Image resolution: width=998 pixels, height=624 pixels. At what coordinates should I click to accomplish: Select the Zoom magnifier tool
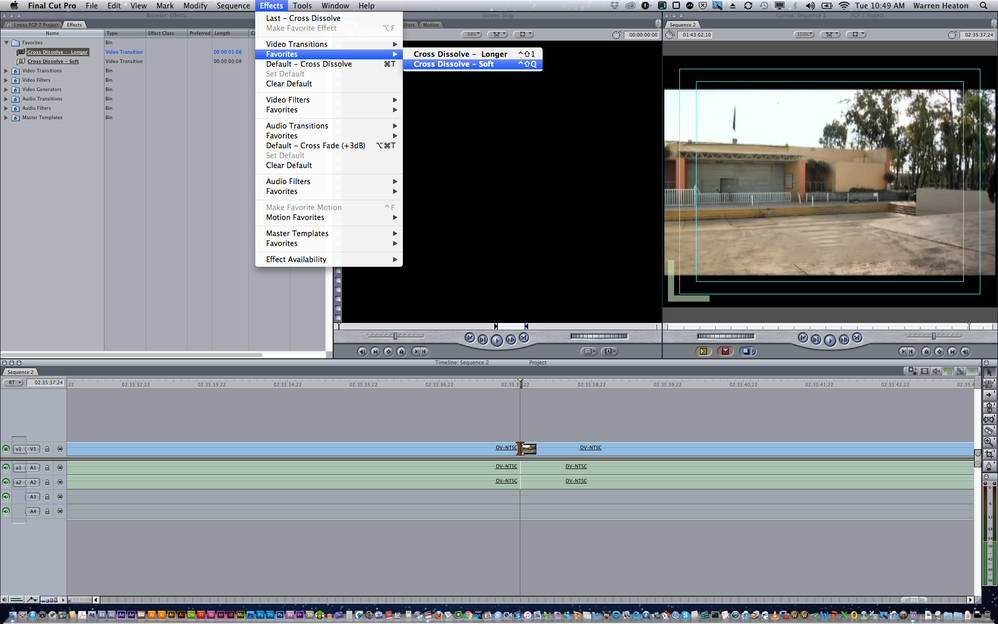pos(989,443)
